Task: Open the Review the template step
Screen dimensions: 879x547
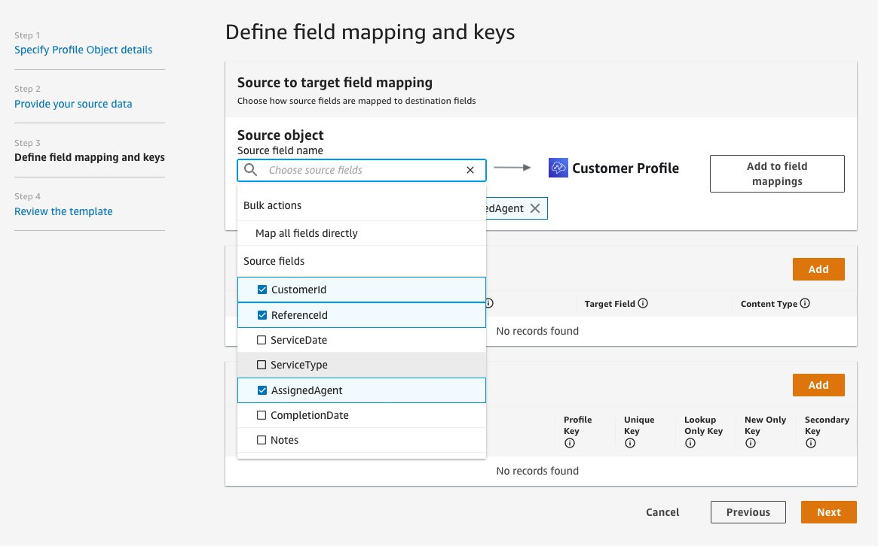Action: tap(63, 212)
